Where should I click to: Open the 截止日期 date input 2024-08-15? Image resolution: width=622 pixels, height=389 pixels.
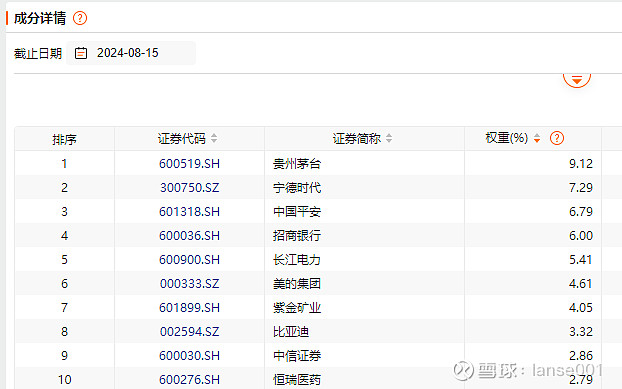pos(131,53)
